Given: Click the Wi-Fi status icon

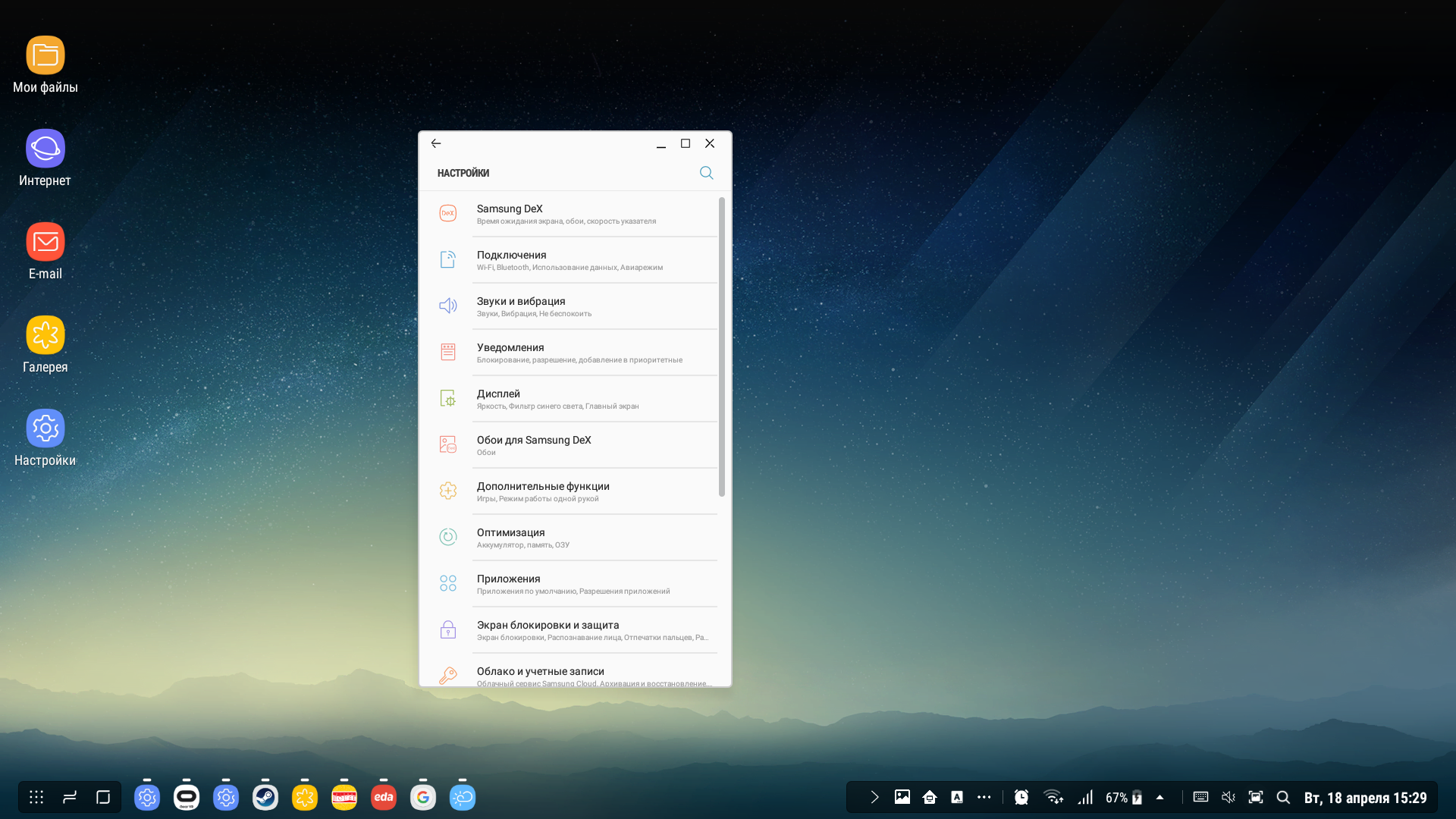Looking at the screenshot, I should 1053,797.
